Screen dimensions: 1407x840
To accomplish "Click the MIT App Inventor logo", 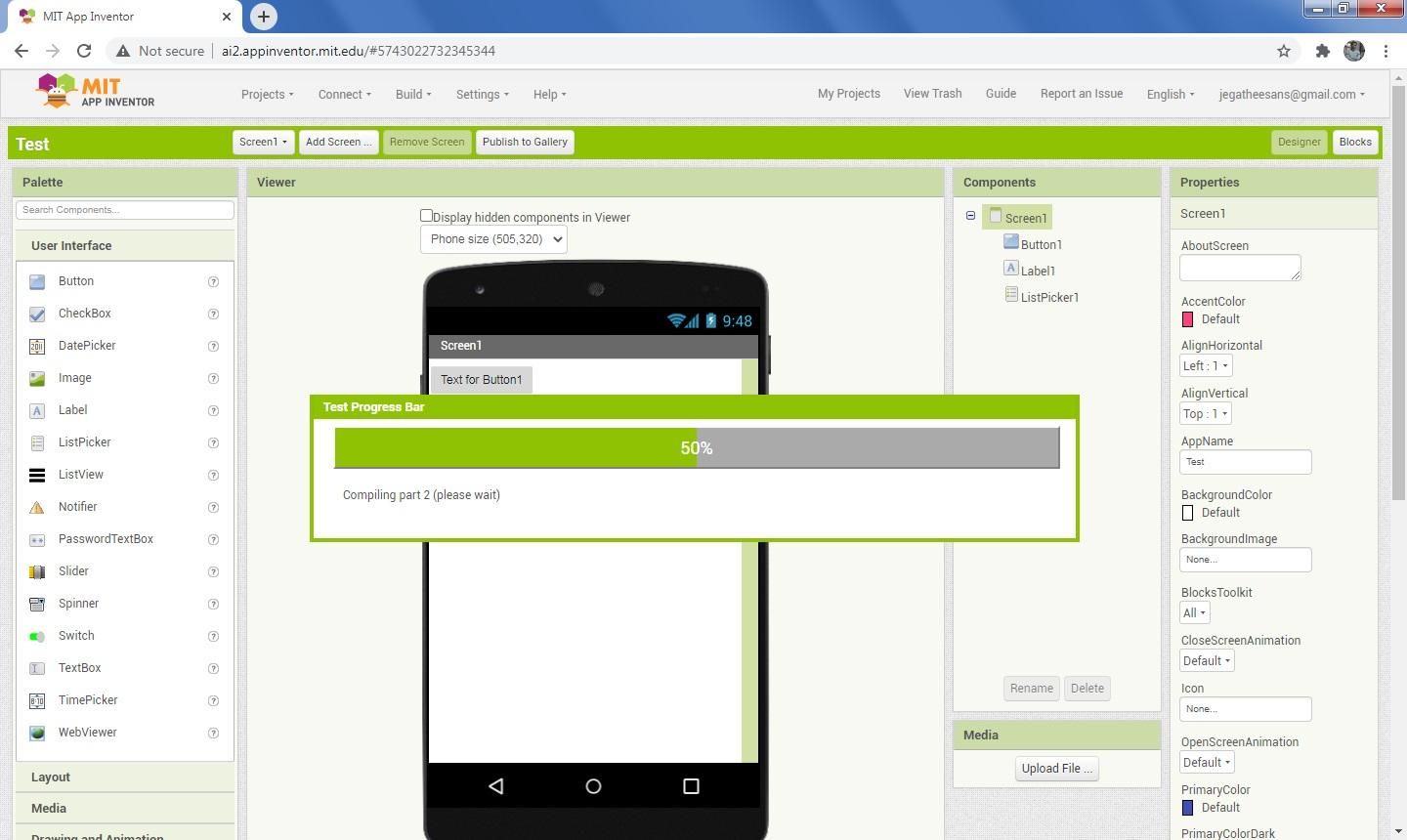I will pos(95,91).
